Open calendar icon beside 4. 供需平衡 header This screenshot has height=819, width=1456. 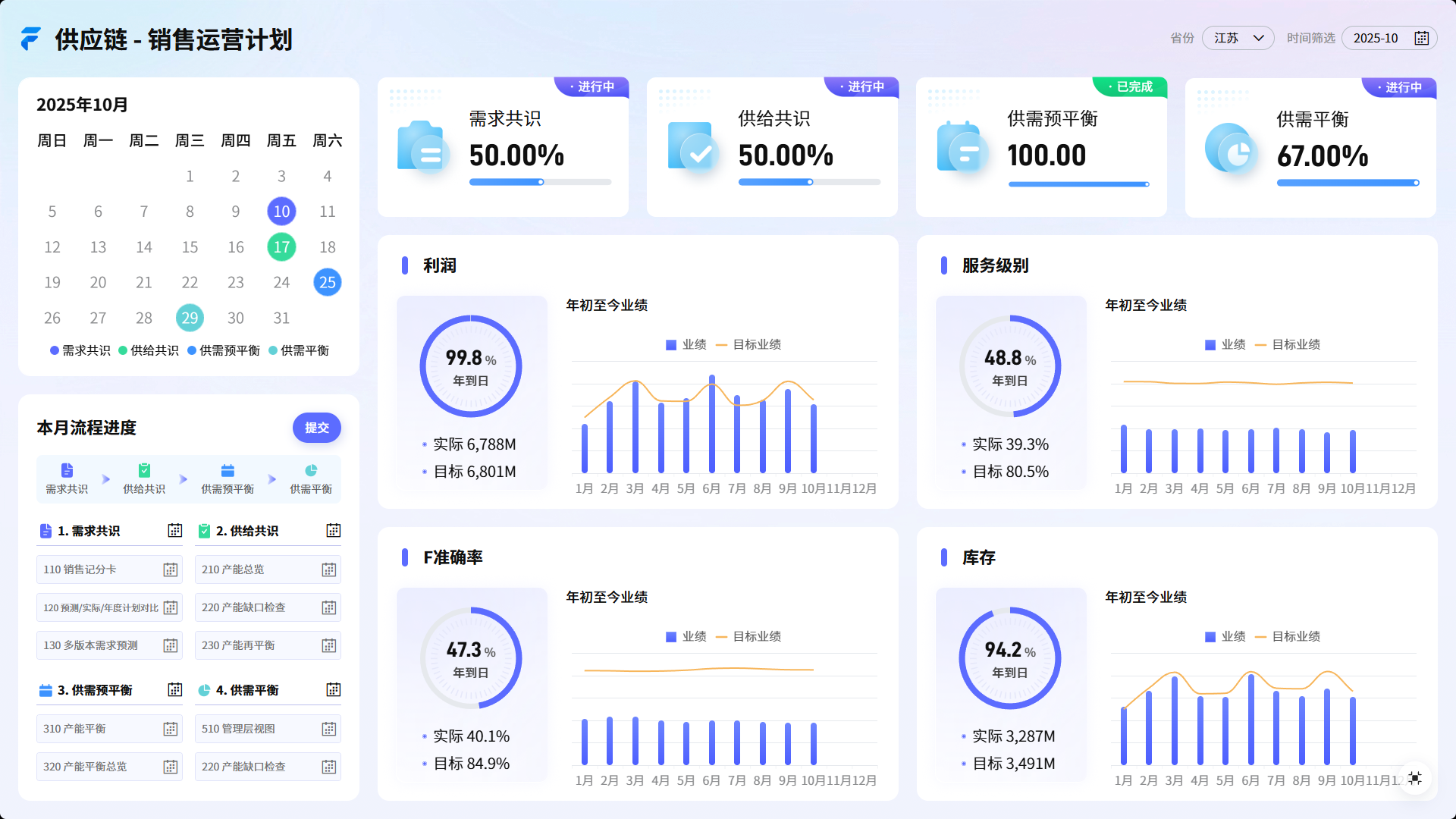(334, 689)
